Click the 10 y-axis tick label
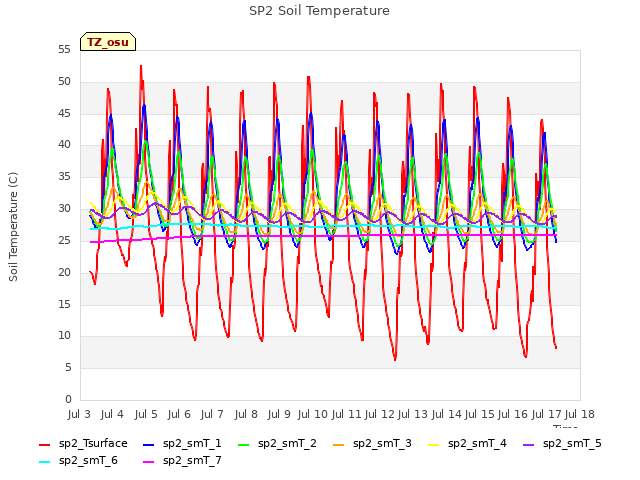The image size is (640, 480). (x=64, y=336)
